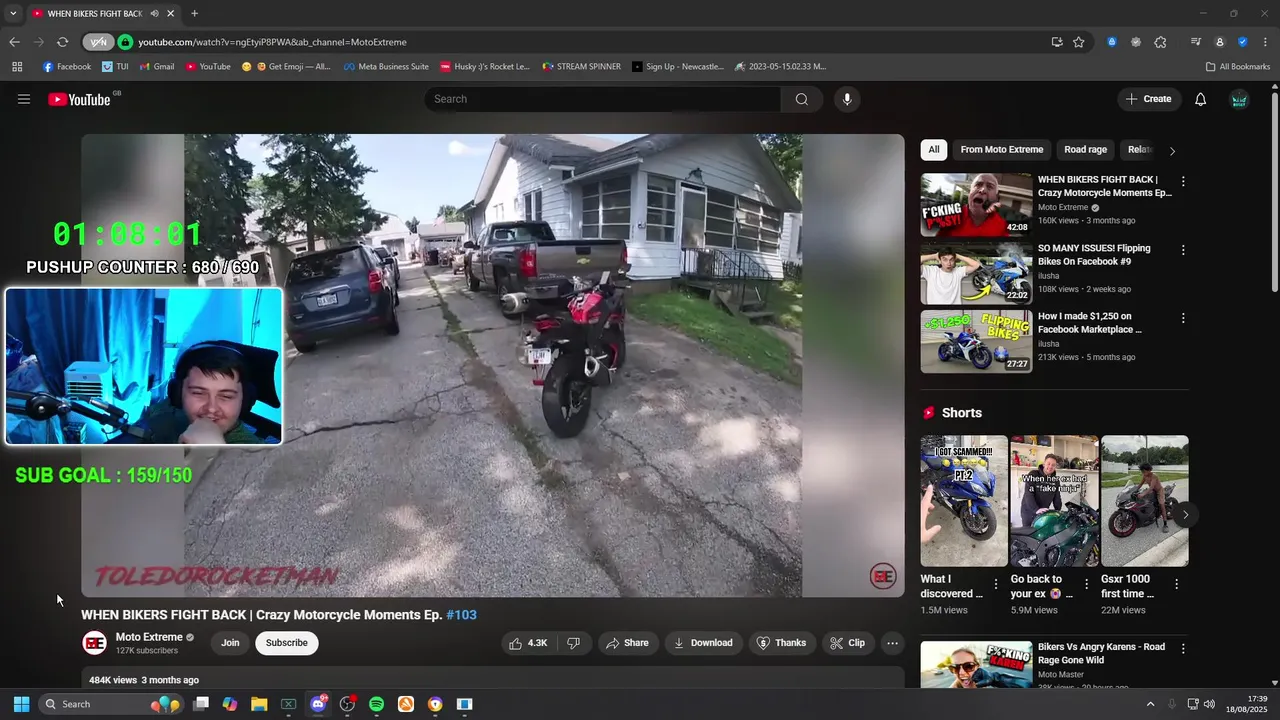Screen dimensions: 1280x720
Task: Toggle the VPN button in the address bar
Action: pyautogui.click(x=98, y=42)
